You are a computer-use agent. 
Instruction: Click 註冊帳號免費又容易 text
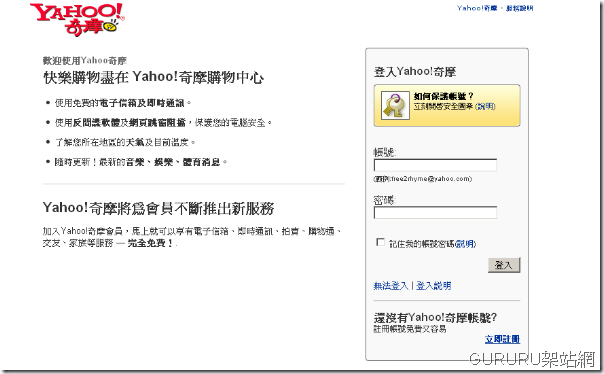[x=409, y=329]
